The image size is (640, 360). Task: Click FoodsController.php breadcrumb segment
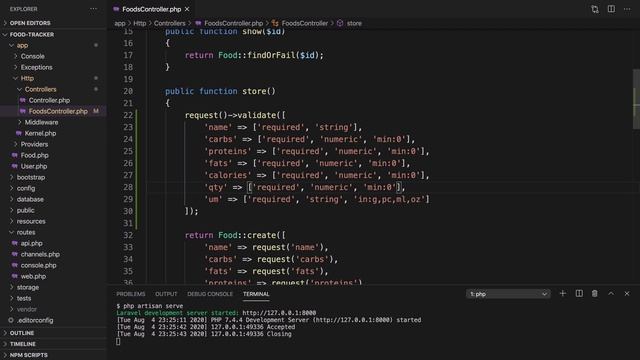pyautogui.click(x=233, y=24)
